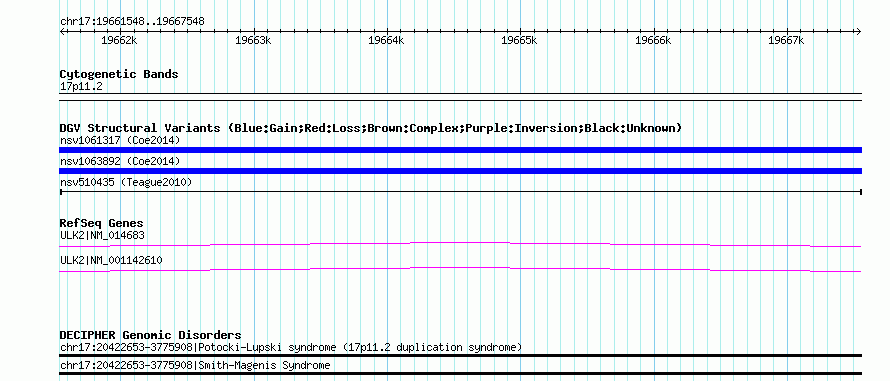The height and width of the screenshot is (381, 890).
Task: Select the DGV Structural Variants track title
Action: pyautogui.click(x=371, y=128)
